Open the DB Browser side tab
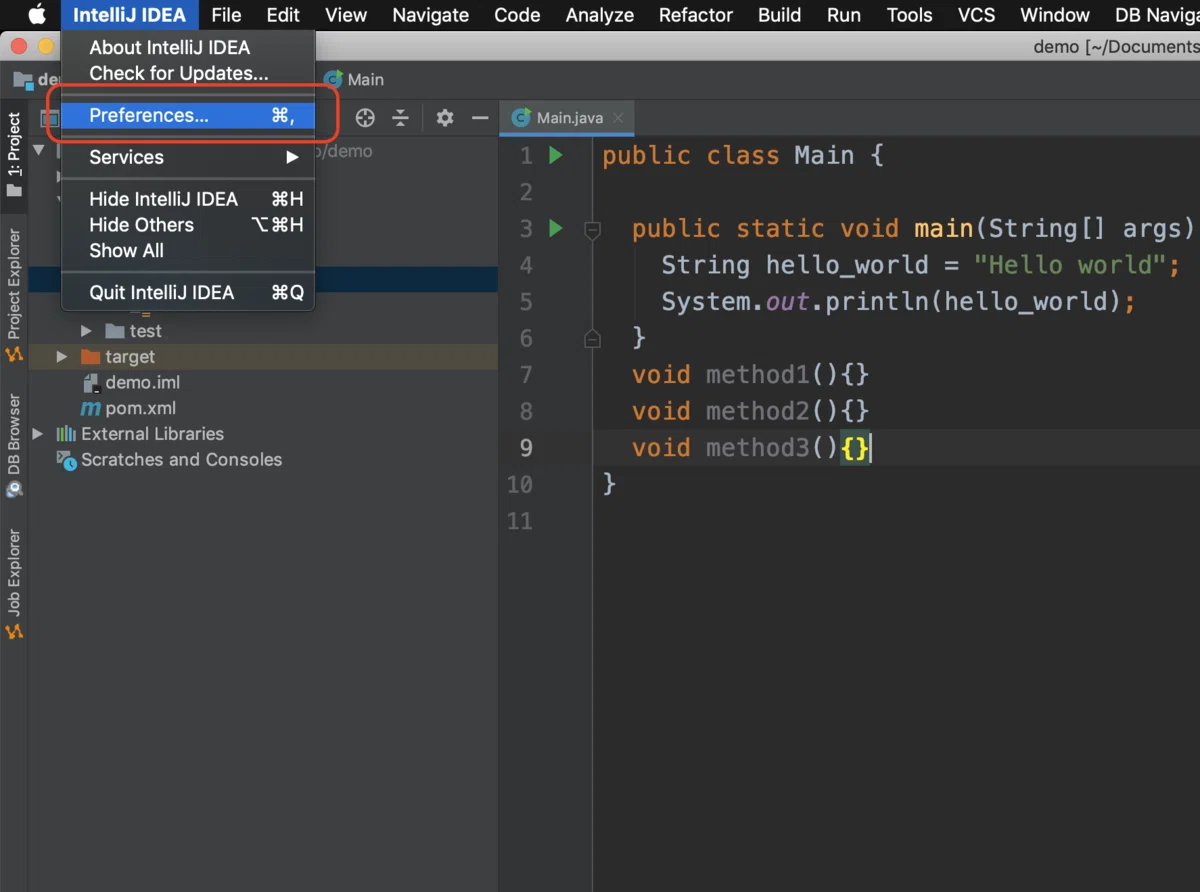 coord(14,446)
